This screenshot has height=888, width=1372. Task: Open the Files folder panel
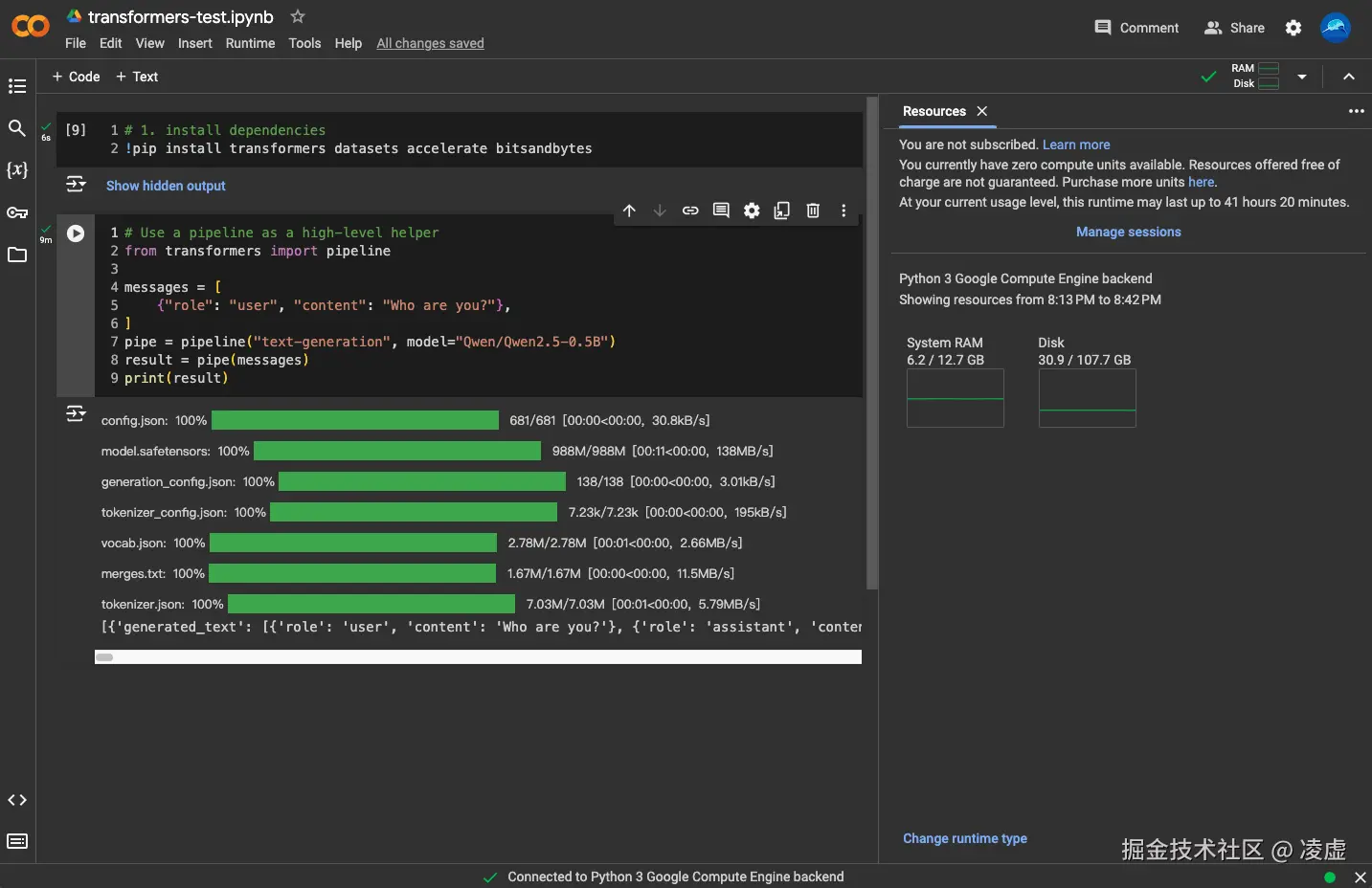coord(16,255)
